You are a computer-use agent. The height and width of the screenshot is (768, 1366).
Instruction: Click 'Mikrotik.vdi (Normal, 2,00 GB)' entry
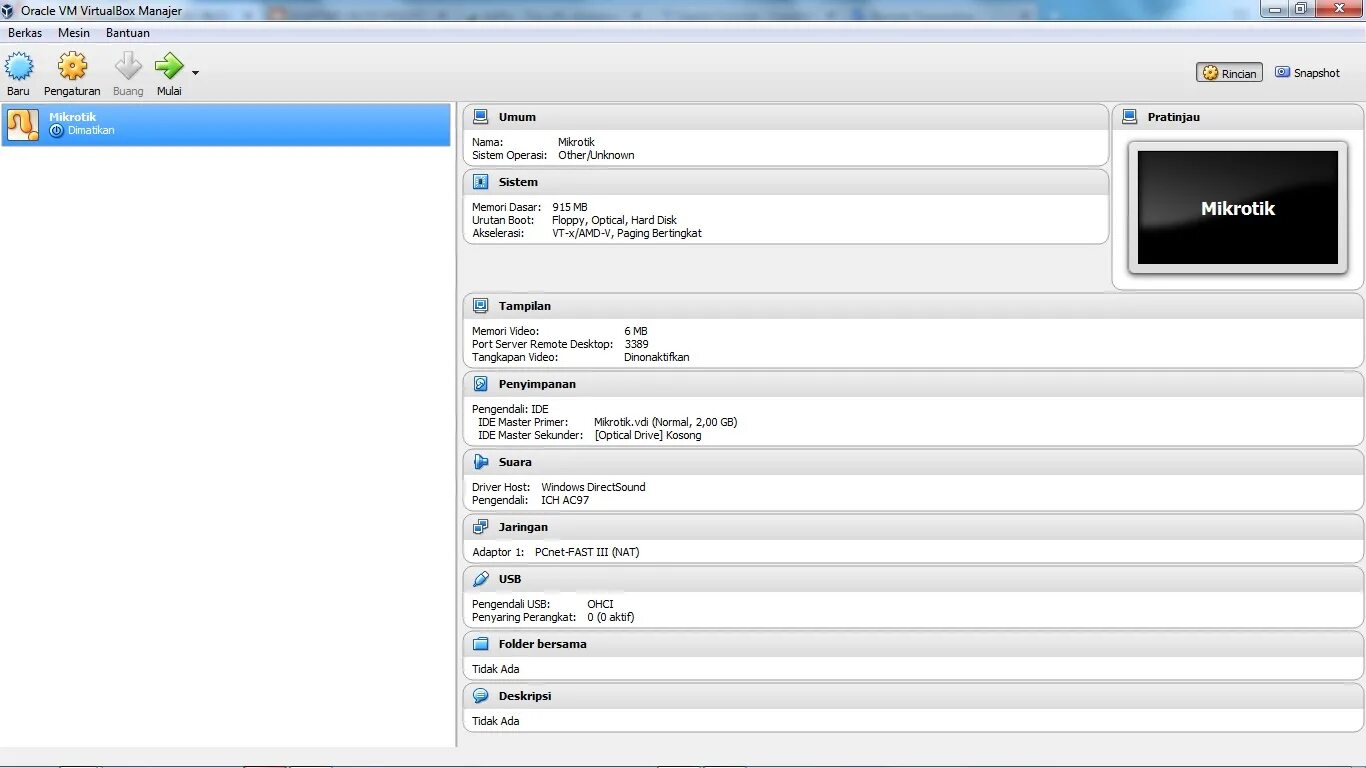tap(665, 422)
